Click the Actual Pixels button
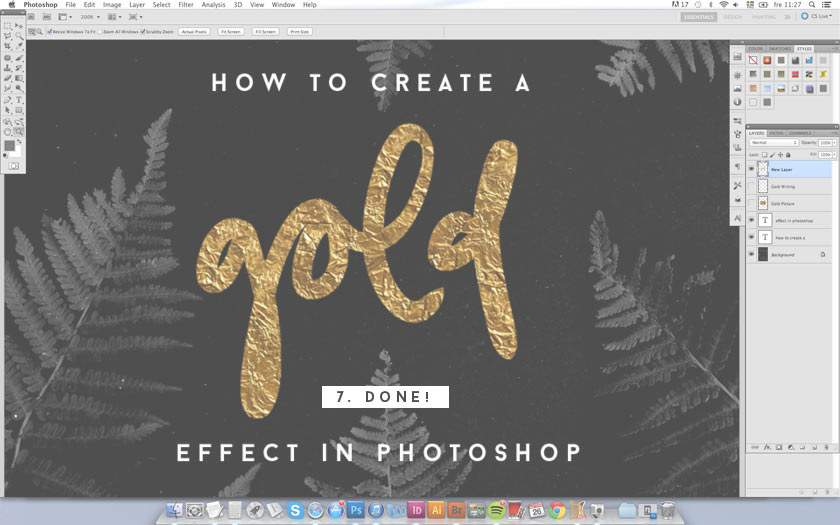840x525 pixels. 194,32
